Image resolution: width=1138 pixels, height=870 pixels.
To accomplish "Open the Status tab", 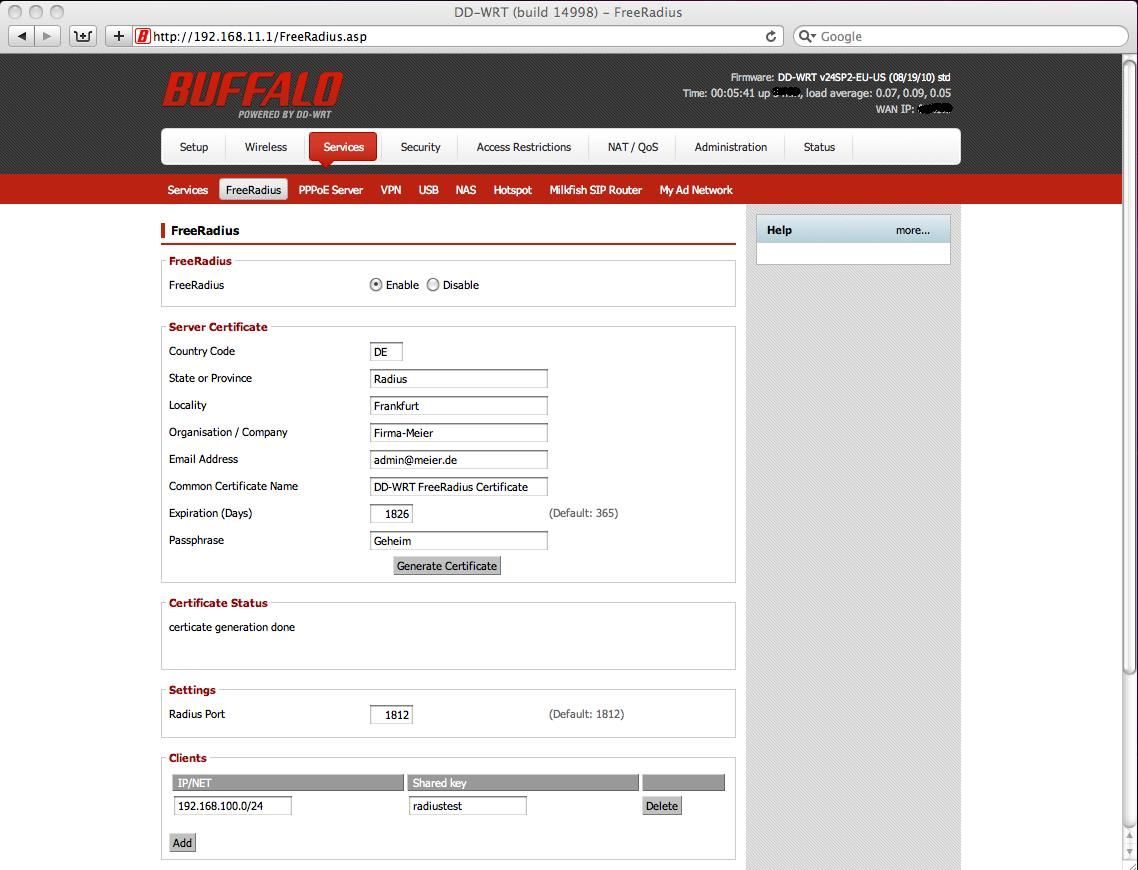I will click(x=819, y=147).
